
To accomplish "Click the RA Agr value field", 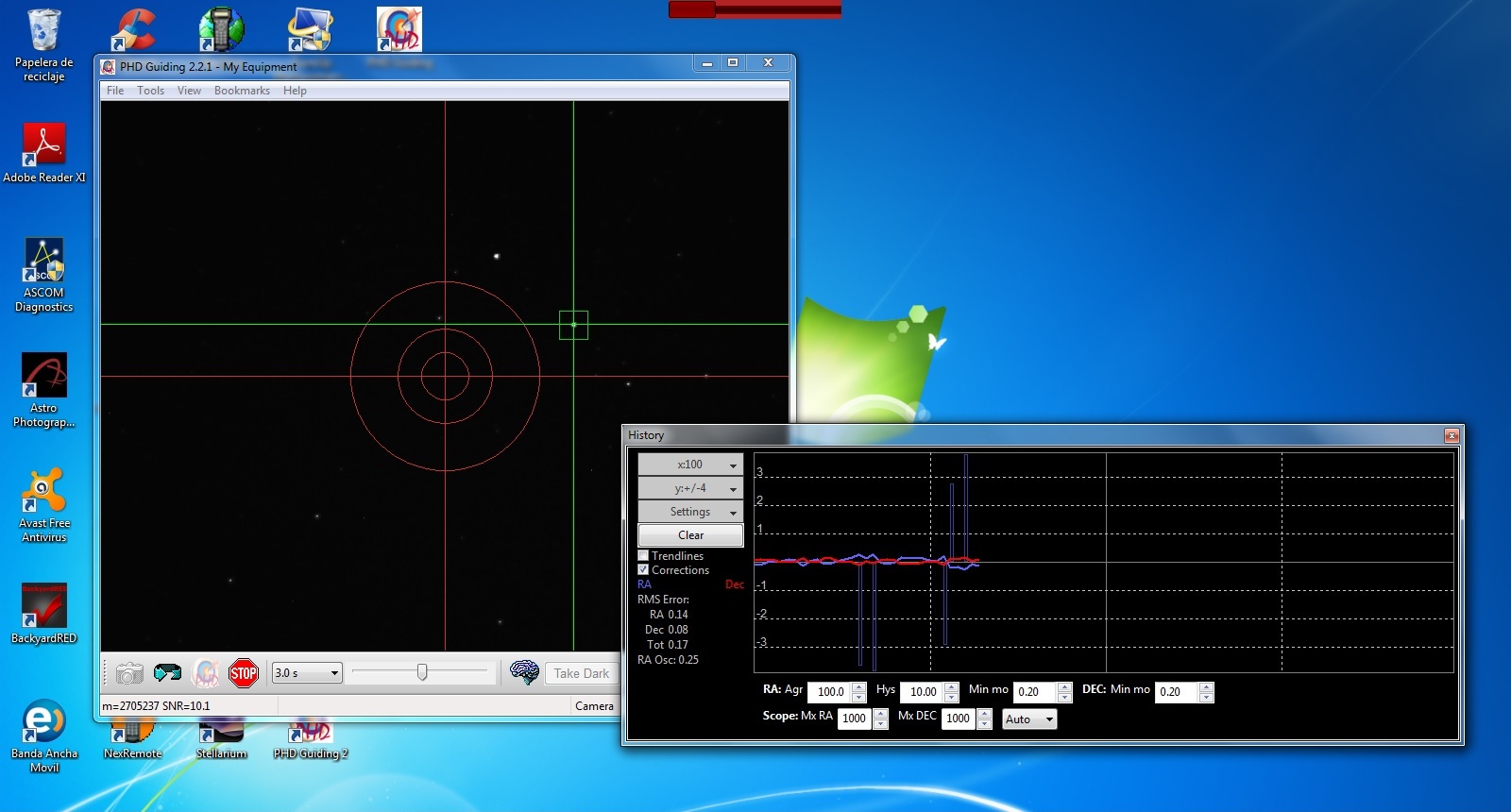I will (x=830, y=692).
